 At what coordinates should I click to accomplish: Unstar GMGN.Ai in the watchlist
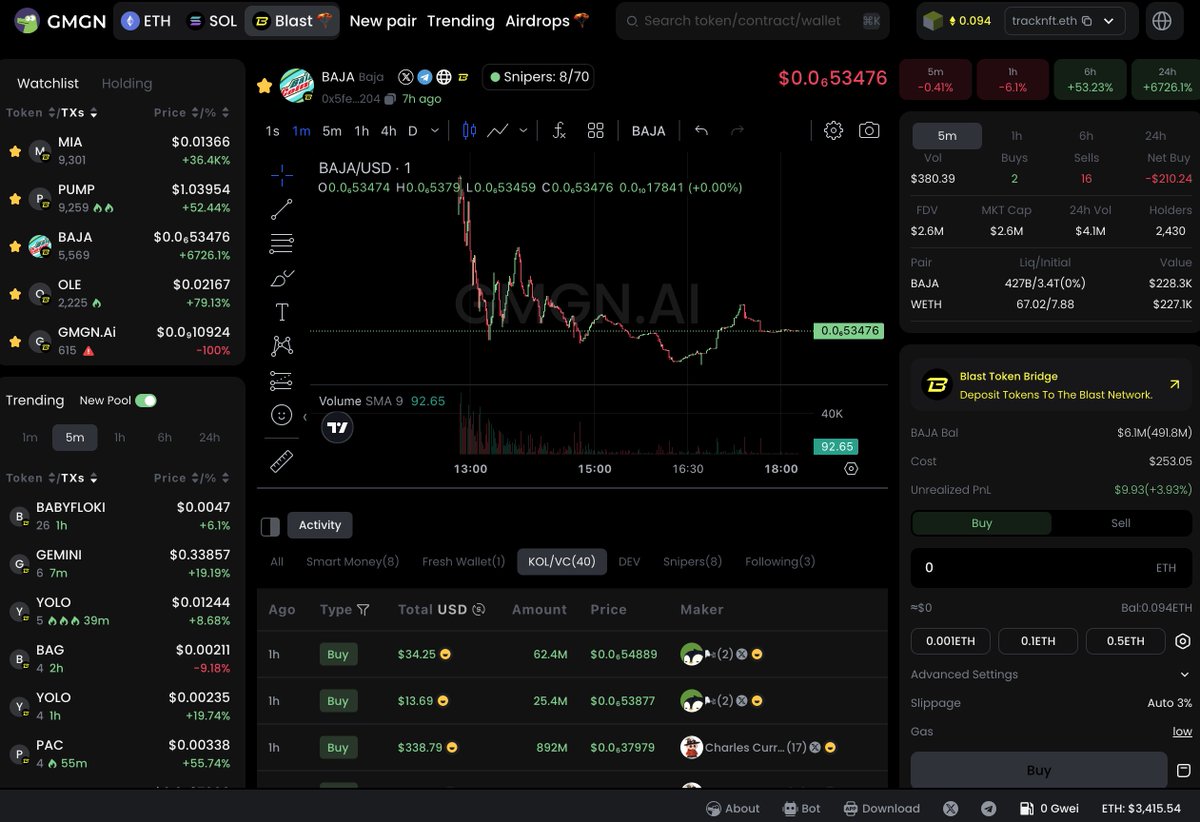[15, 341]
